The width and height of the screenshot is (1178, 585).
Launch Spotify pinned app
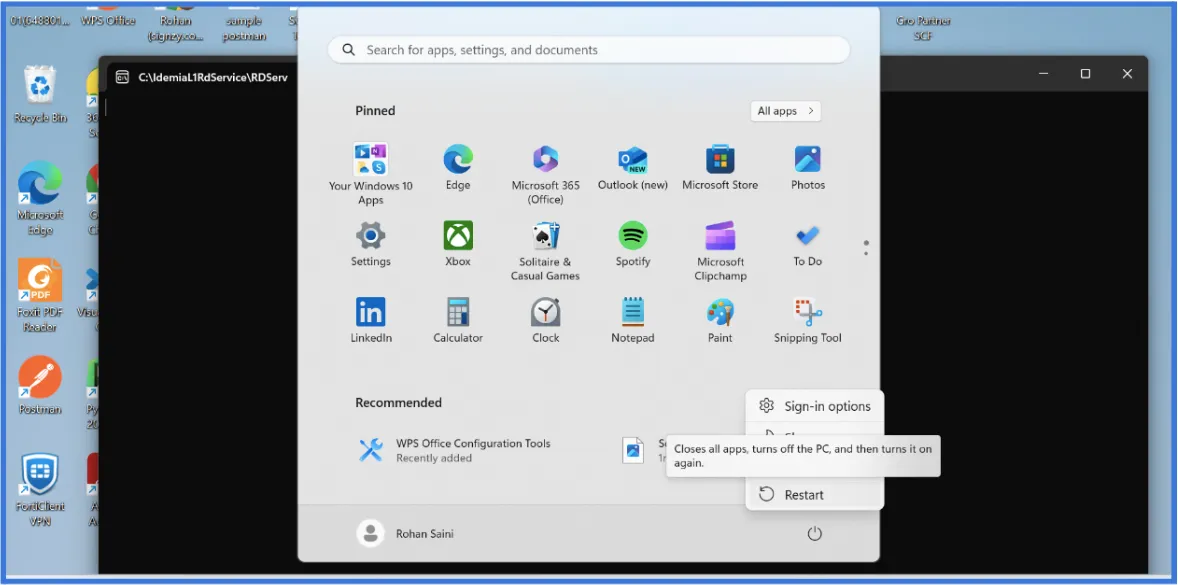pyautogui.click(x=633, y=244)
